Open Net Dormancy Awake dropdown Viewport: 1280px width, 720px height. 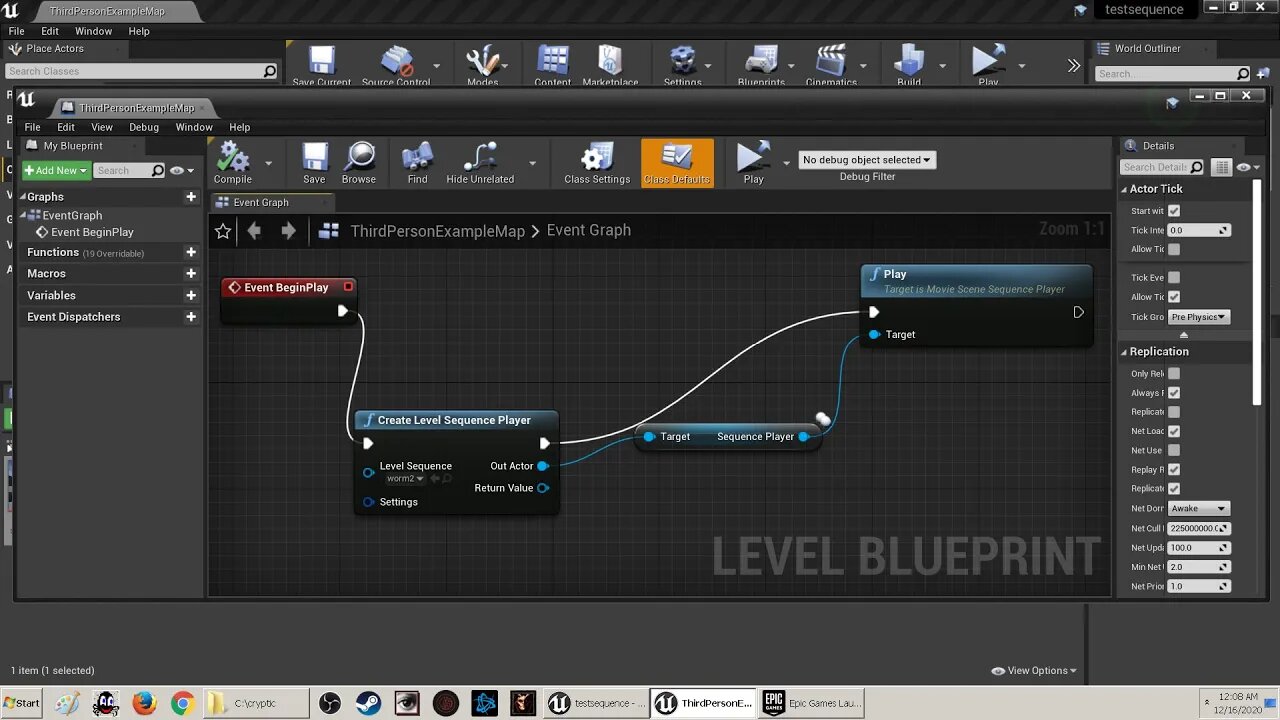[x=1198, y=508]
